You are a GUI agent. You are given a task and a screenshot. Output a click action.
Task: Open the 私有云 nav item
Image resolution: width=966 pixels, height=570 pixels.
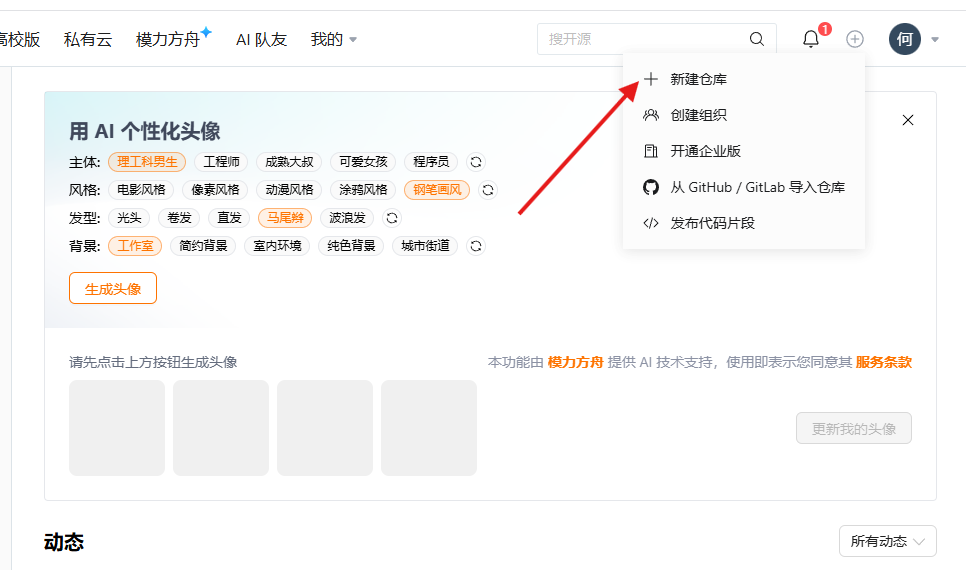(87, 39)
